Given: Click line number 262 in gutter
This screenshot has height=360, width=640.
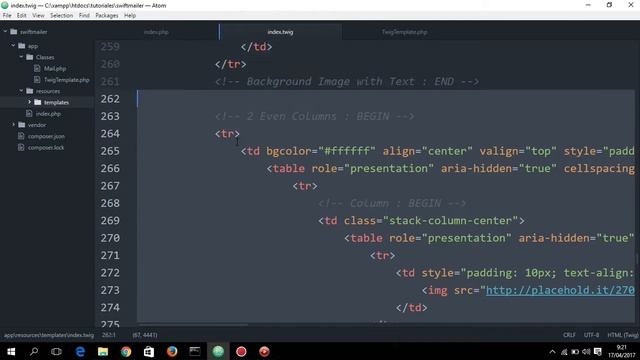Looking at the screenshot, I should point(110,99).
